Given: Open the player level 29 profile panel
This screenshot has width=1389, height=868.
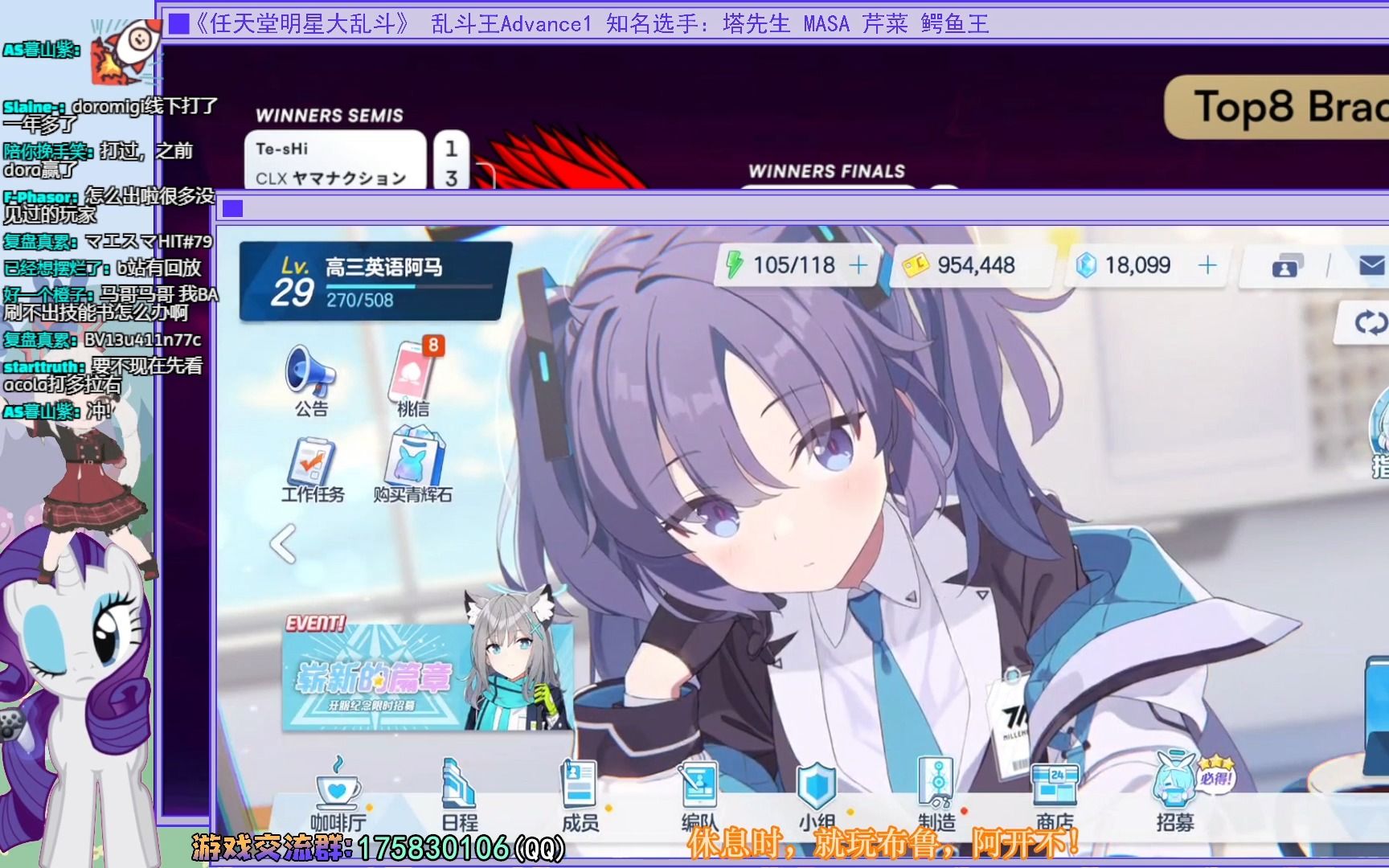Looking at the screenshot, I should click(x=375, y=282).
